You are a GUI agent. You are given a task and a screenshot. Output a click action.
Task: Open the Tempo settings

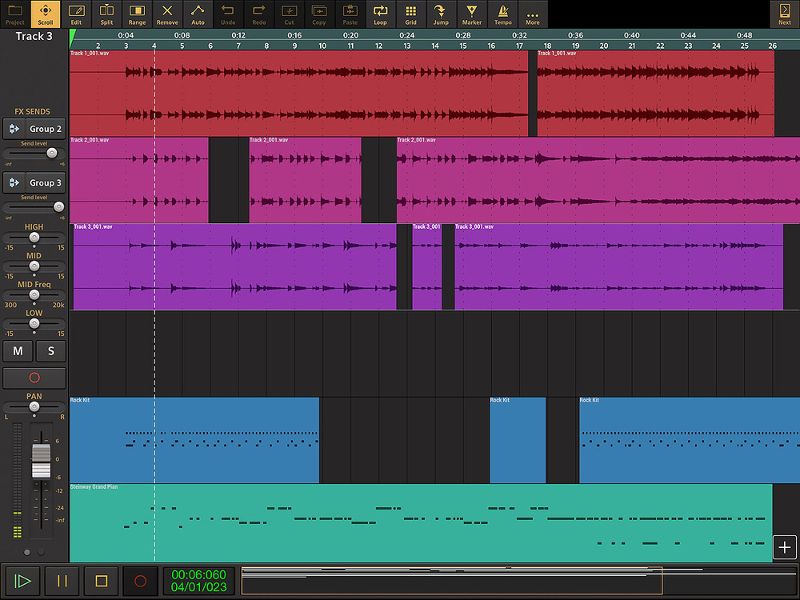coord(501,13)
